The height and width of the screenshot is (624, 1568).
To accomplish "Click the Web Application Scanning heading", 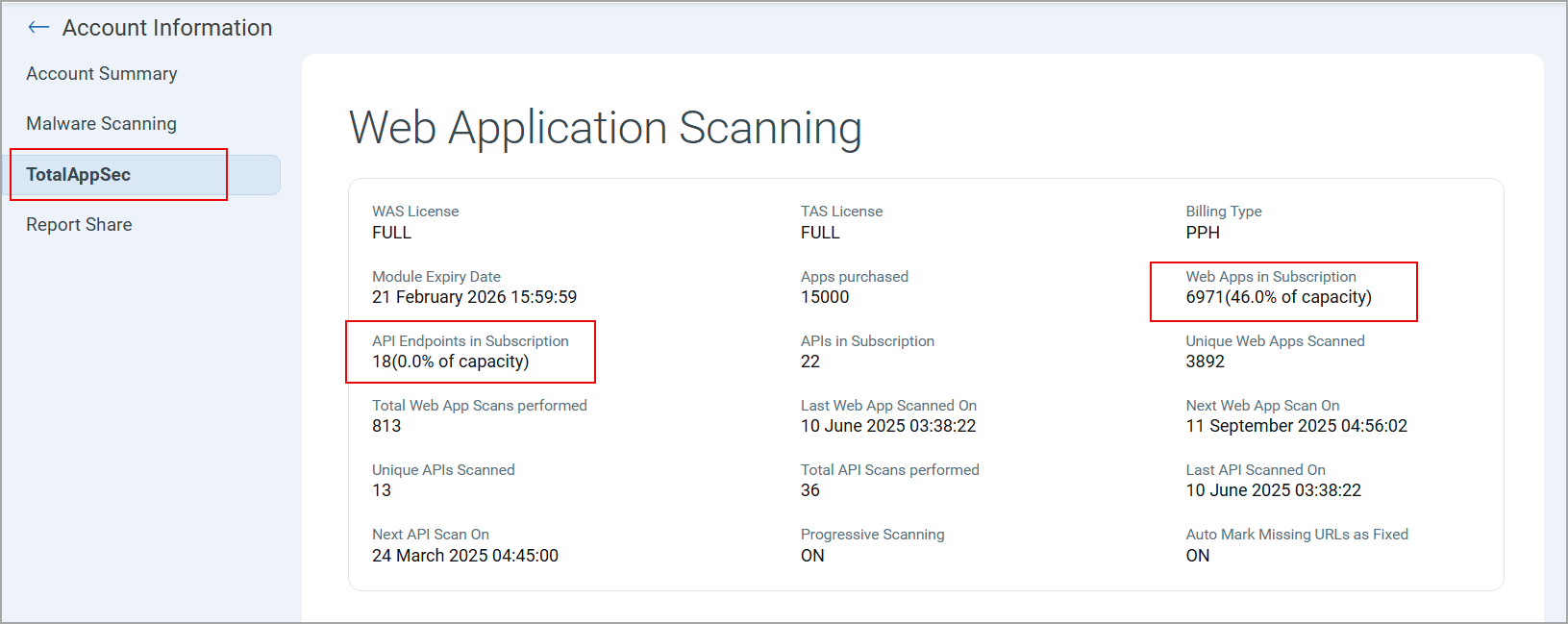I will pos(606,128).
